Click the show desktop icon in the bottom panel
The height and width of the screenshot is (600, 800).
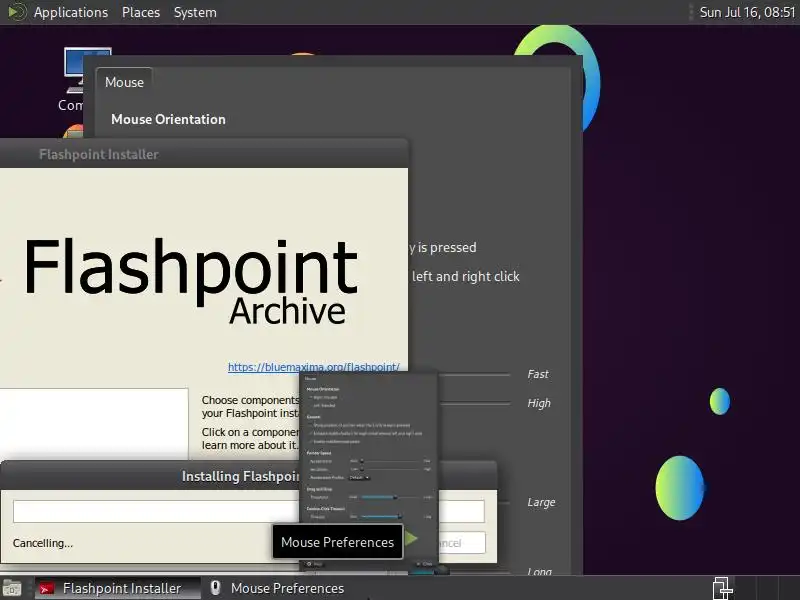pyautogui.click(x=12, y=588)
